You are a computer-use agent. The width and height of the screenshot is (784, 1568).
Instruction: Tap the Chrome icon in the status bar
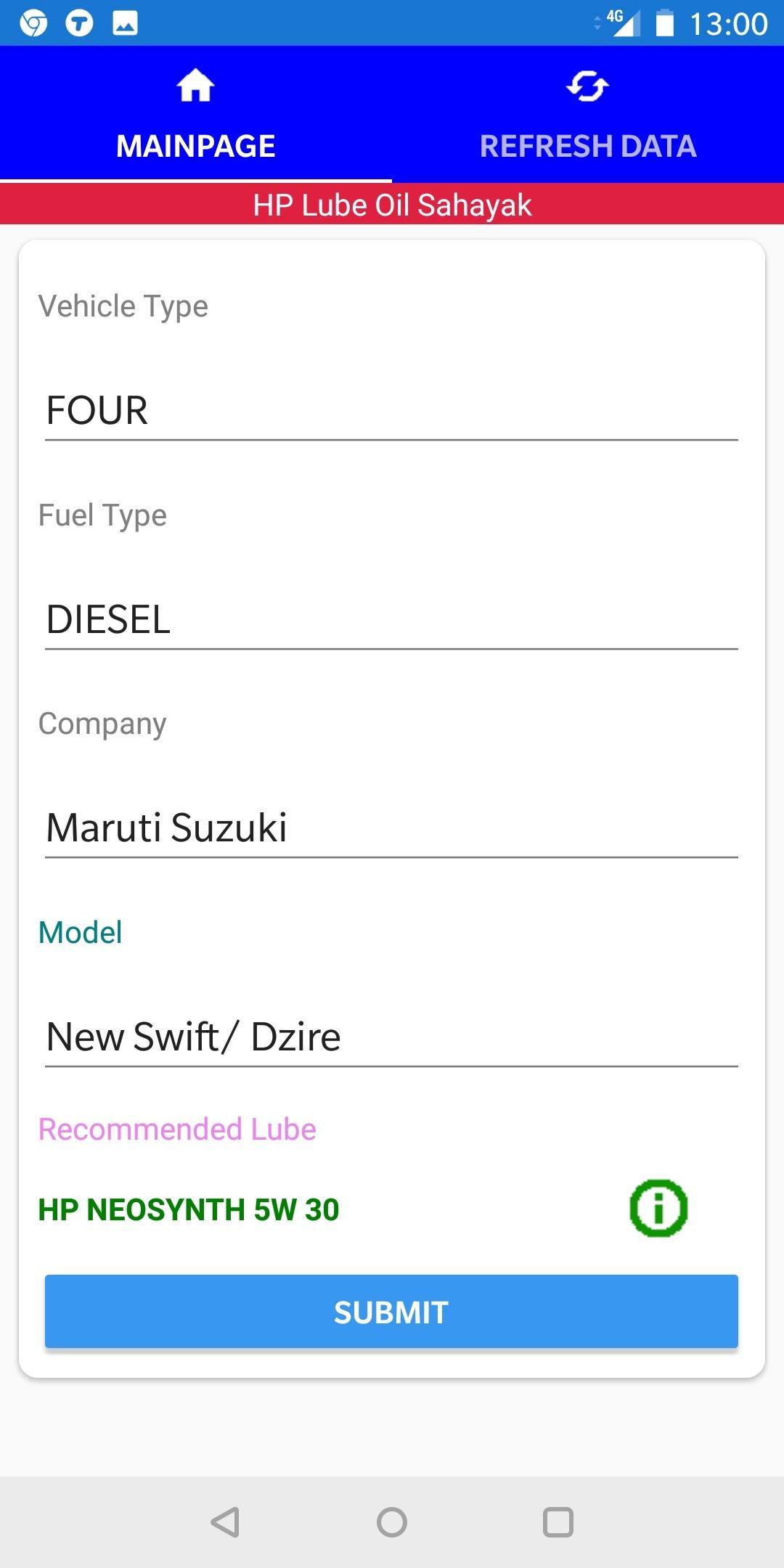(x=33, y=23)
